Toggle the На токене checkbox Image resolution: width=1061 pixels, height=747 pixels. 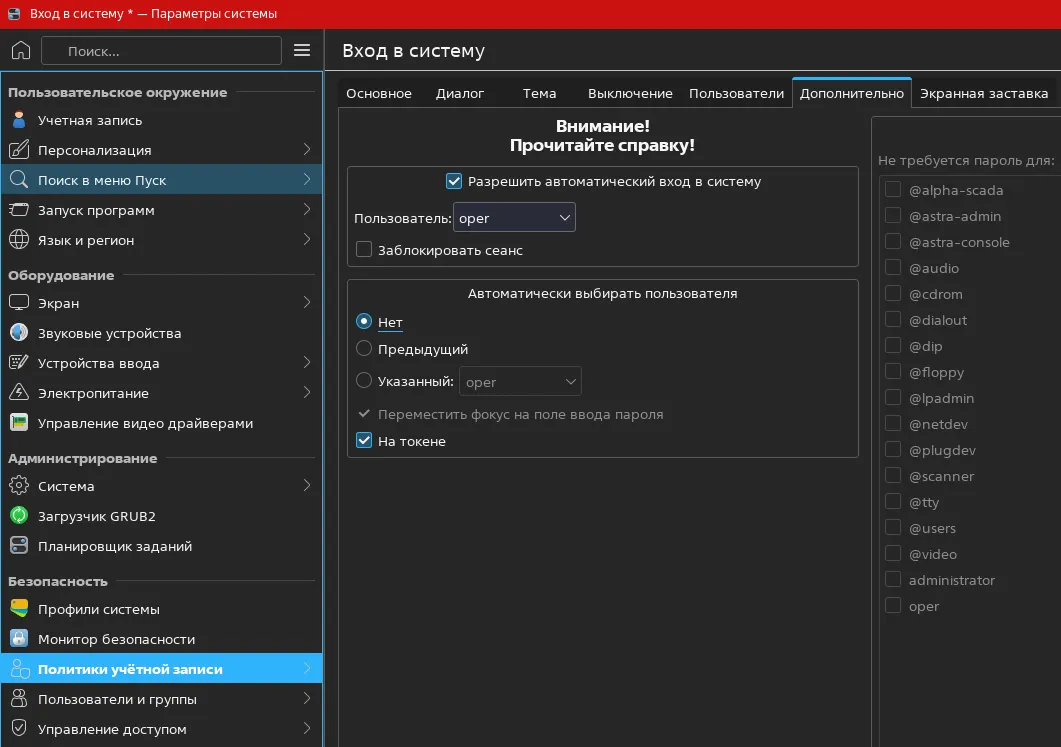pos(364,440)
